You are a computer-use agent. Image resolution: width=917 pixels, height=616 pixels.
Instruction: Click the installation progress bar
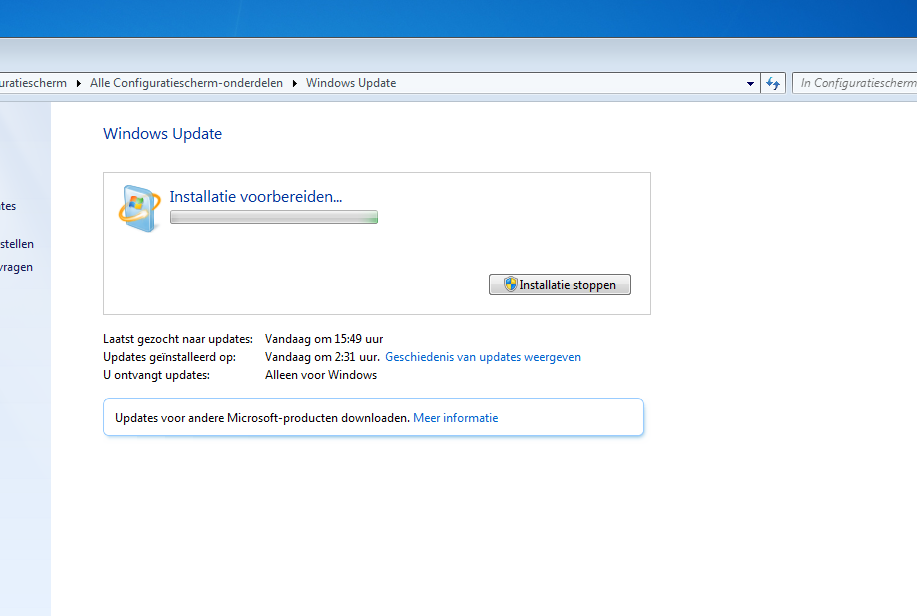click(x=274, y=218)
